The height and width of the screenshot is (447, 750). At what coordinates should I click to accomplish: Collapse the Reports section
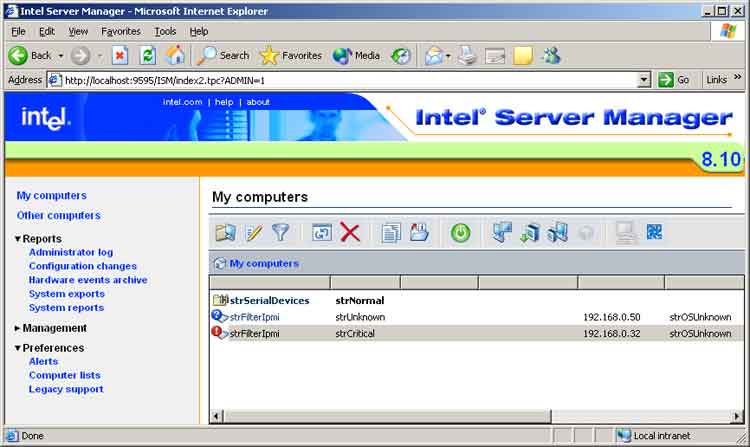coord(18,239)
